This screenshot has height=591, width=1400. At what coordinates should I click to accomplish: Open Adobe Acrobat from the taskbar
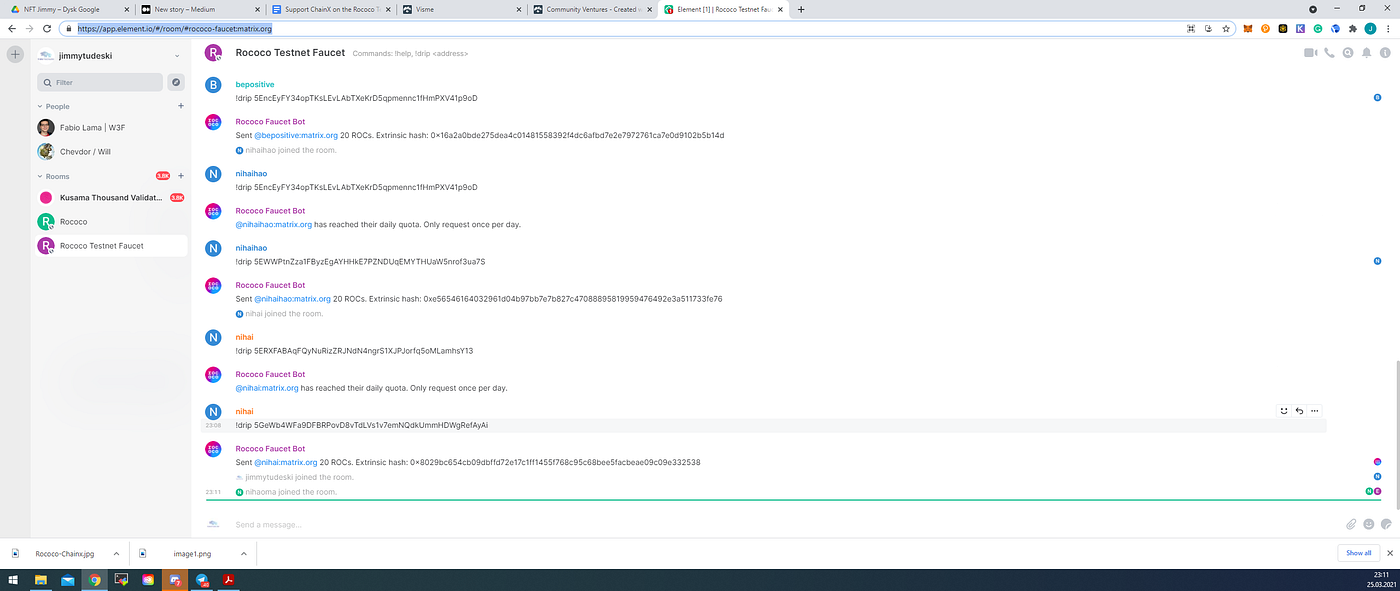[228, 579]
